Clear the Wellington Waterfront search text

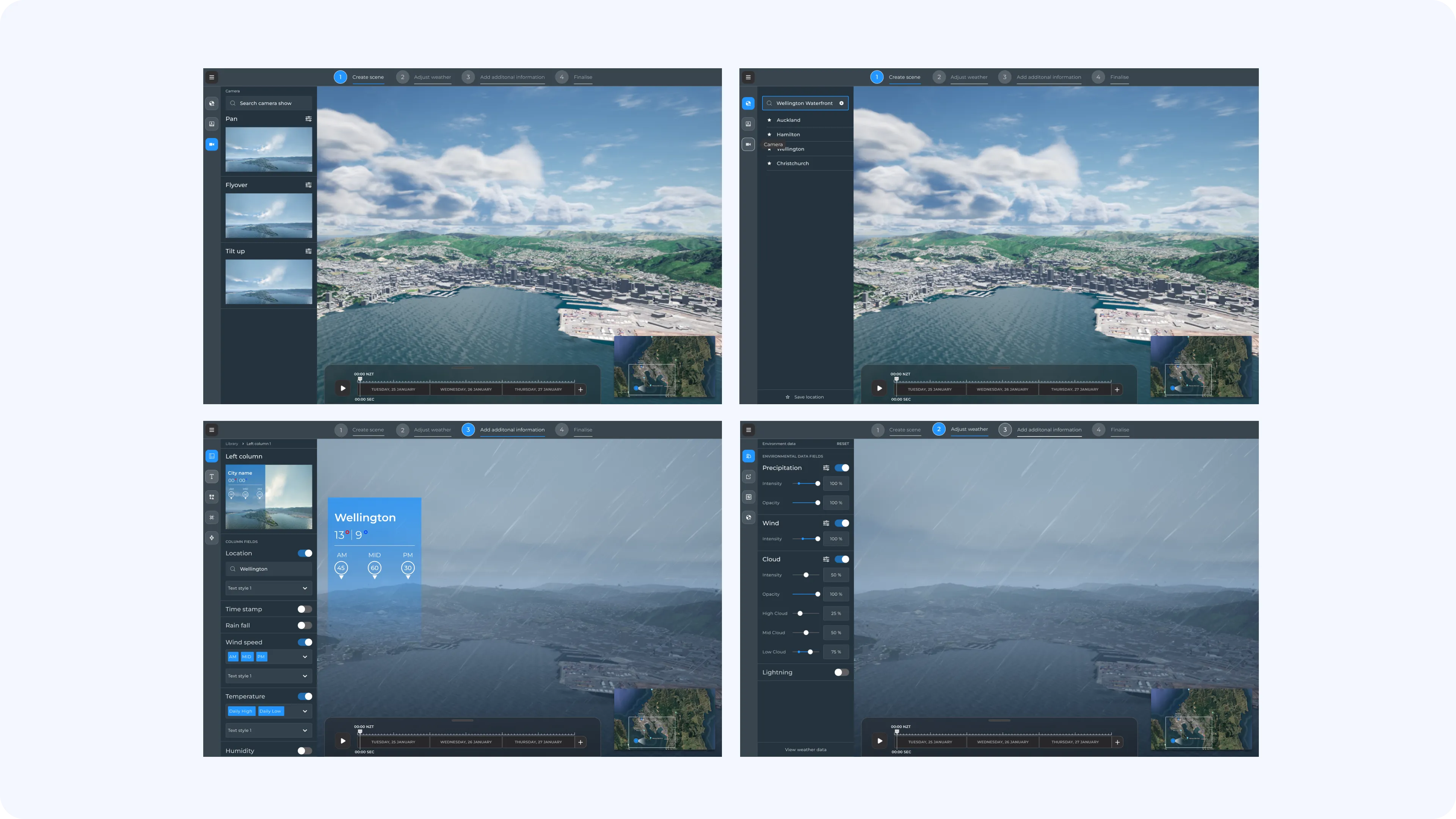(841, 104)
